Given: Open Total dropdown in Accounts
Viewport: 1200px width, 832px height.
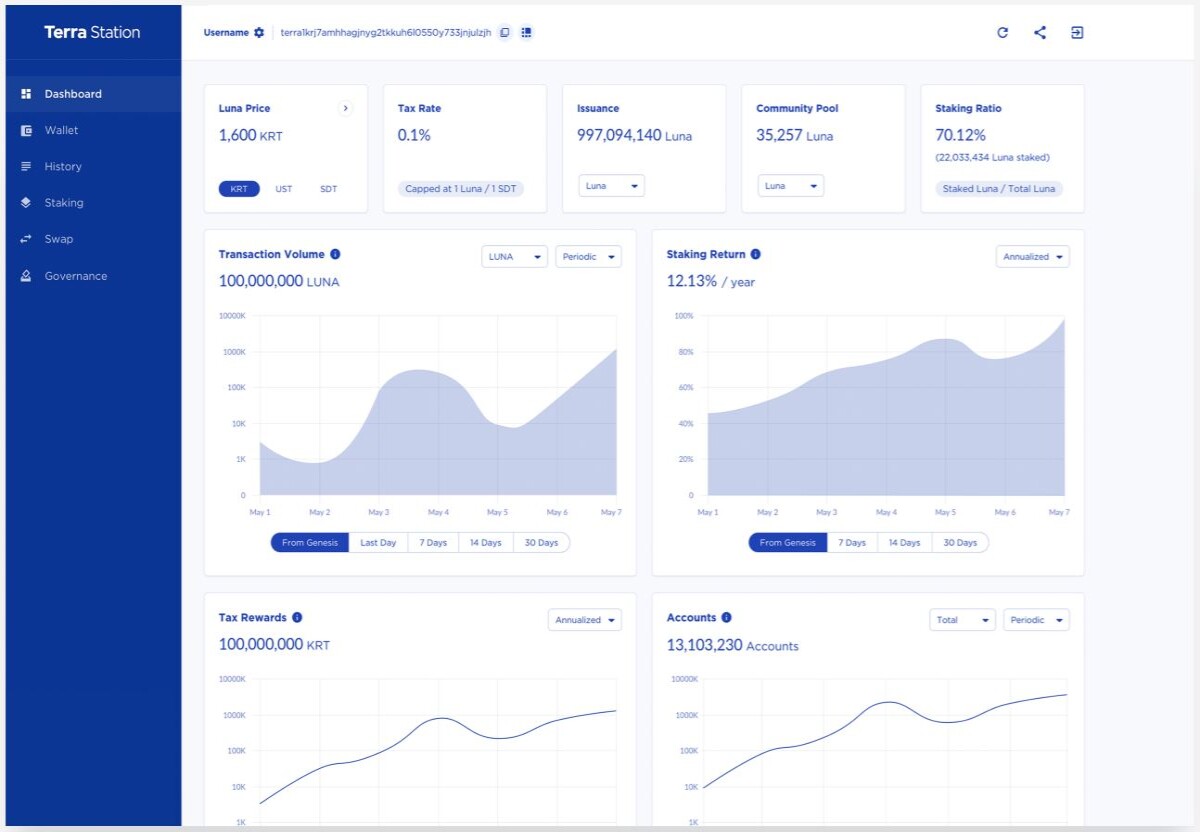Looking at the screenshot, I should (963, 620).
